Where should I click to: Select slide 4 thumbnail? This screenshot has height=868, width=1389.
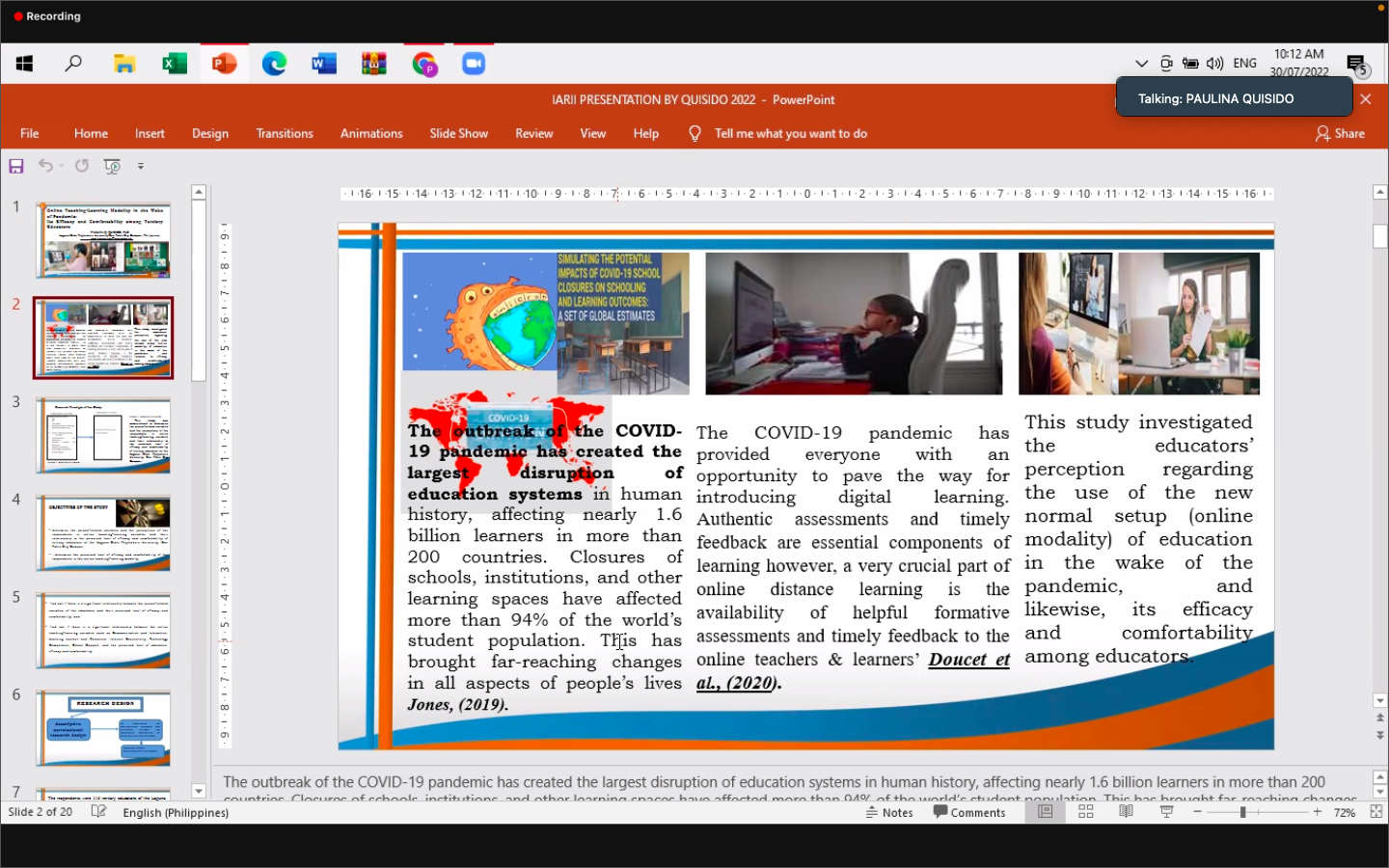click(103, 533)
